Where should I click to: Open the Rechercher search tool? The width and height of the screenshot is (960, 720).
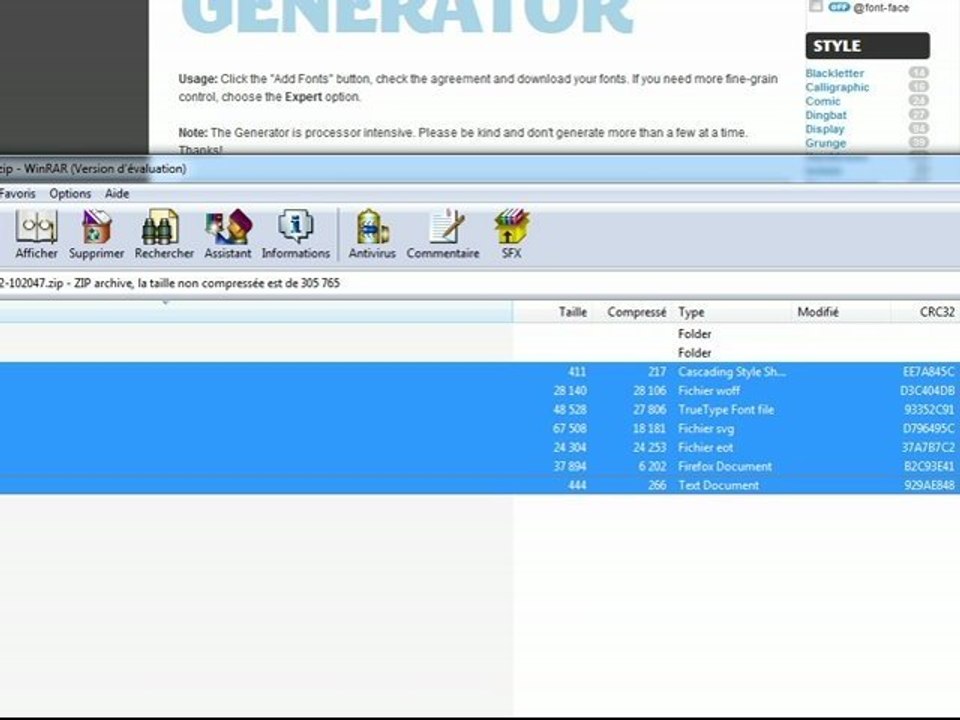point(164,234)
